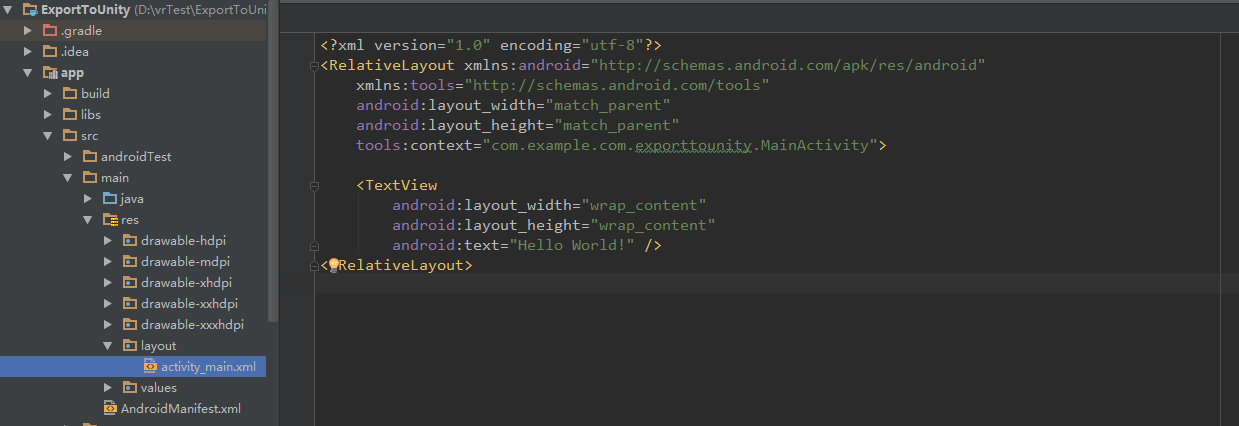The image size is (1239, 426).
Task: Click the opening TextView tag name
Action: (x=401, y=185)
